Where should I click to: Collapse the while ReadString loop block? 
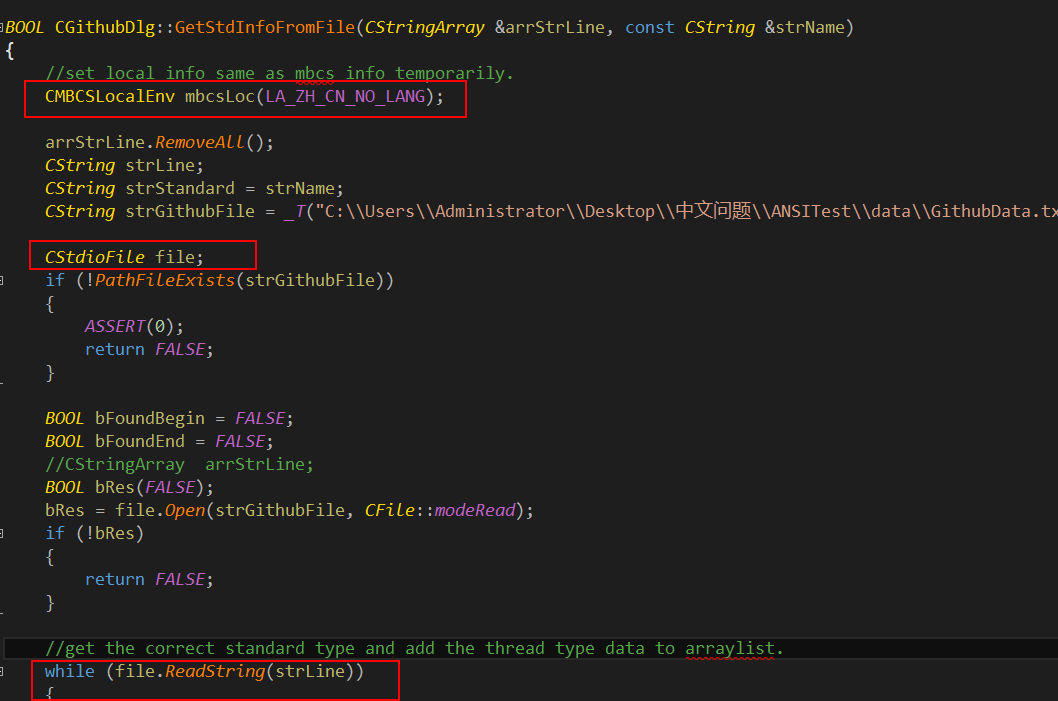(x=3, y=671)
